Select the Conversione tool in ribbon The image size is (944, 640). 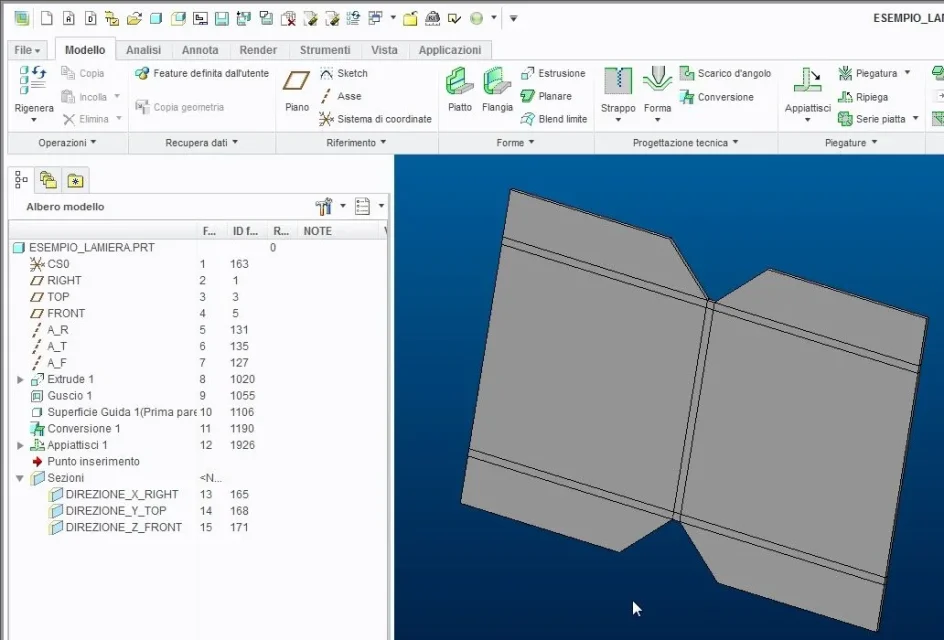coord(716,97)
